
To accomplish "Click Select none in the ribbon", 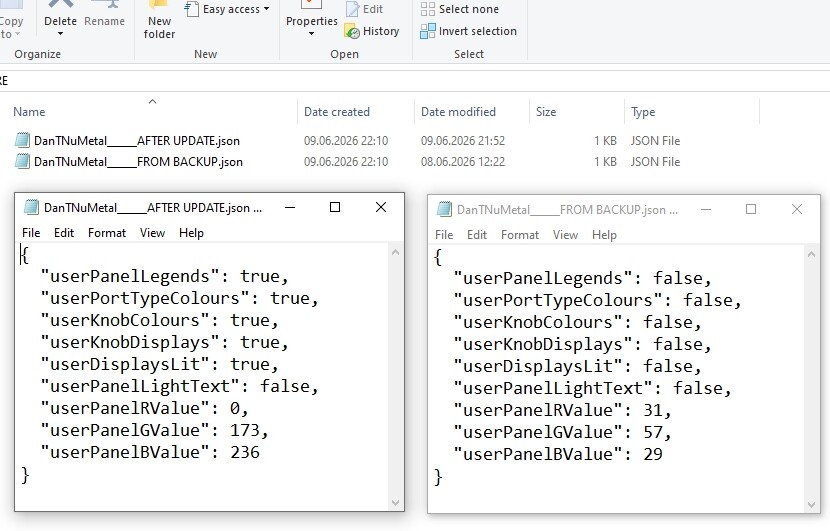I will pyautogui.click(x=459, y=9).
